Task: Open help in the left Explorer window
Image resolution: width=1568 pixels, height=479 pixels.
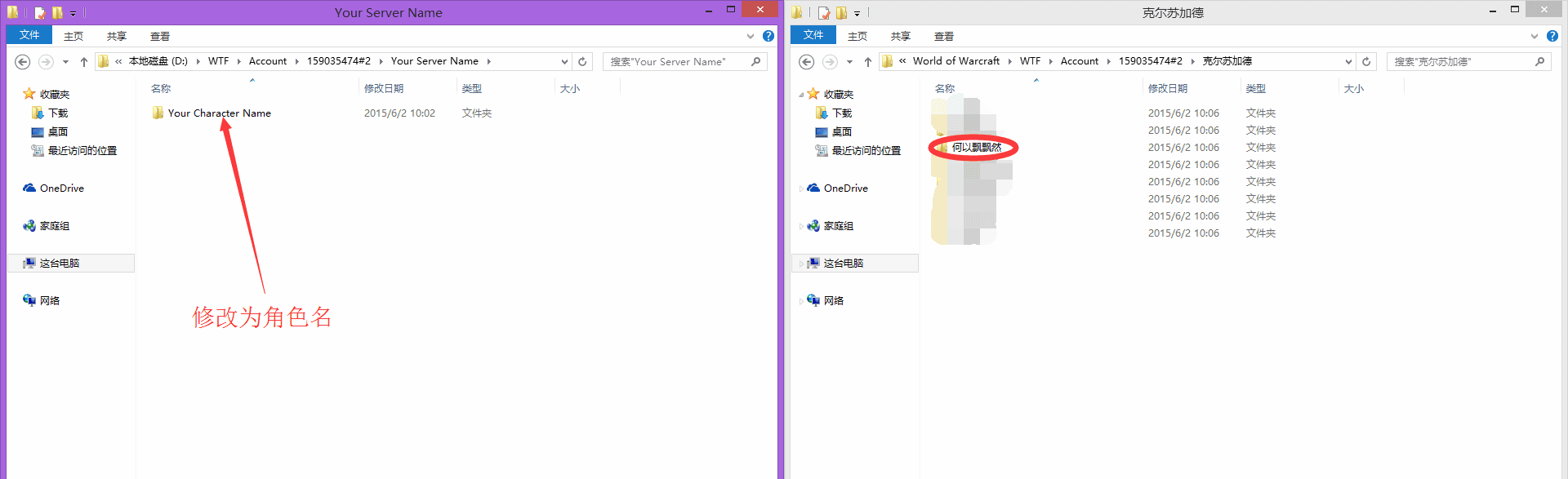Action: (x=768, y=36)
